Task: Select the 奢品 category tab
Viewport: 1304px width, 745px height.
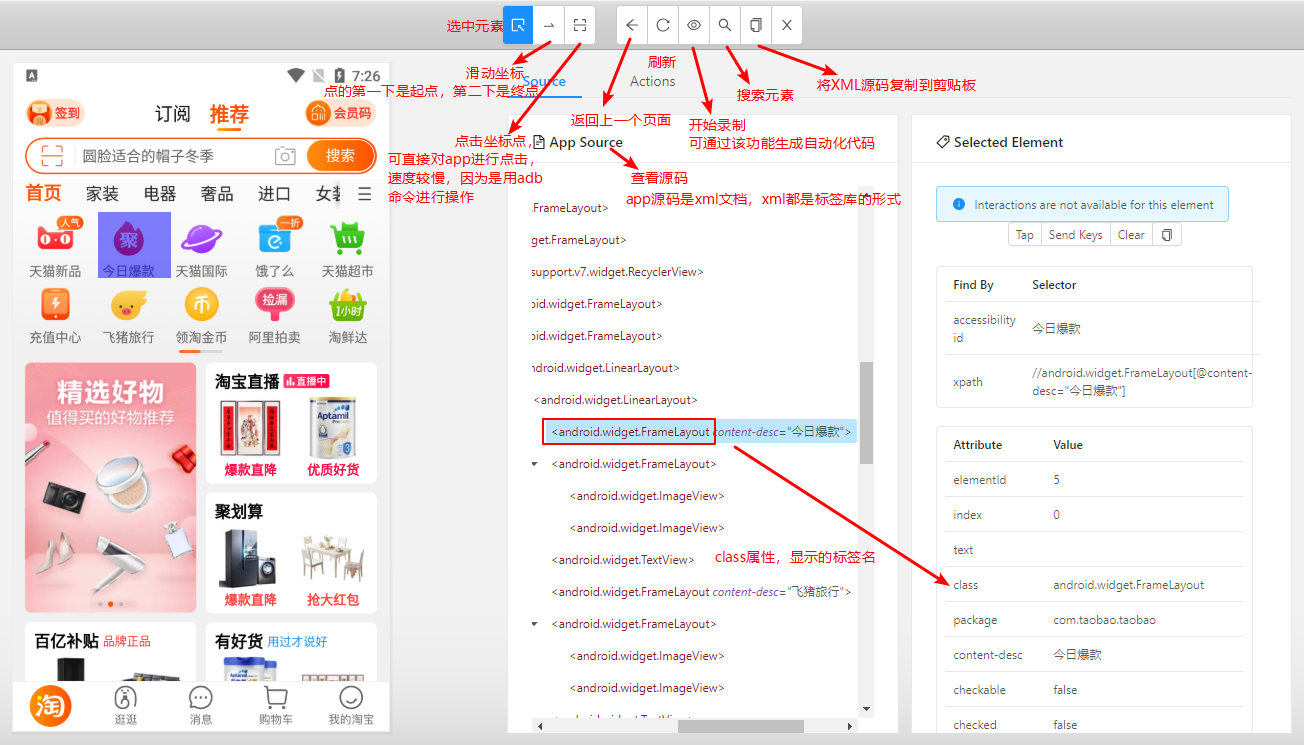Action: point(217,194)
